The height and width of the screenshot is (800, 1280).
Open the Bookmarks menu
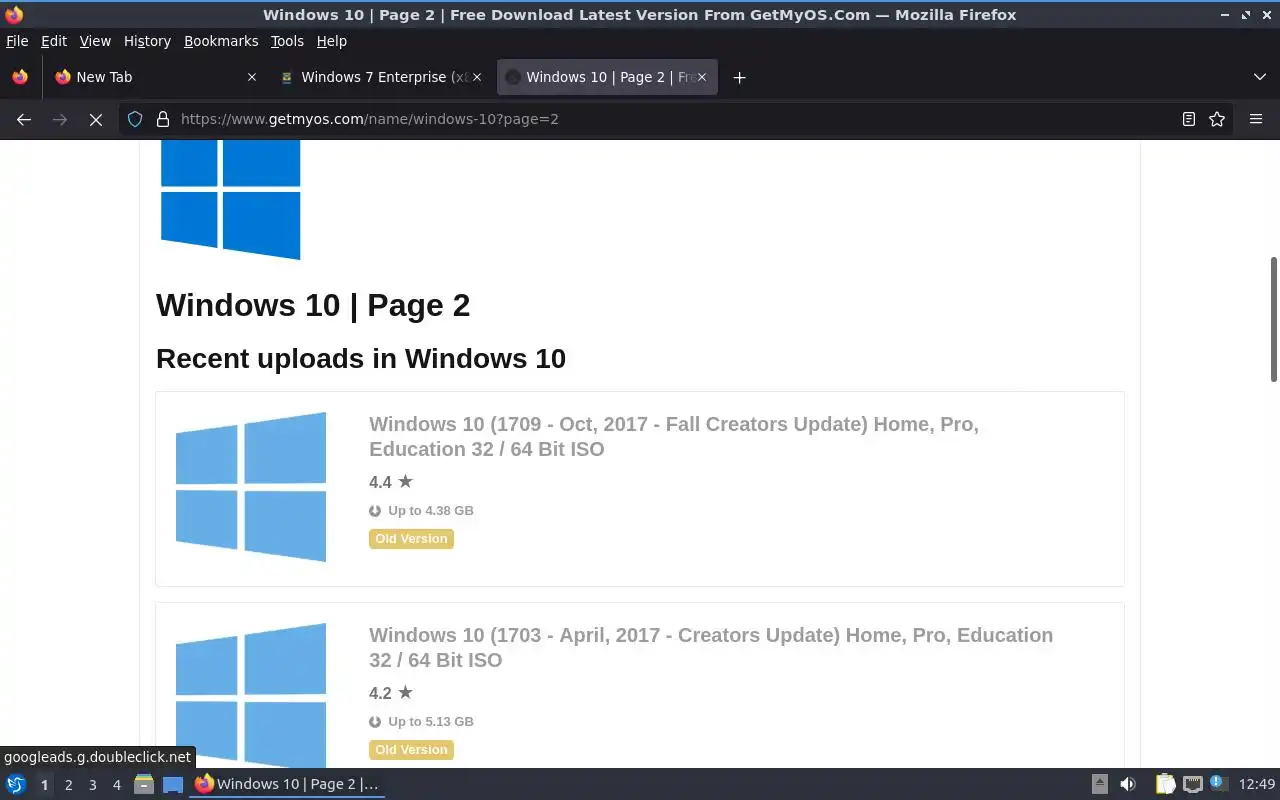221,41
